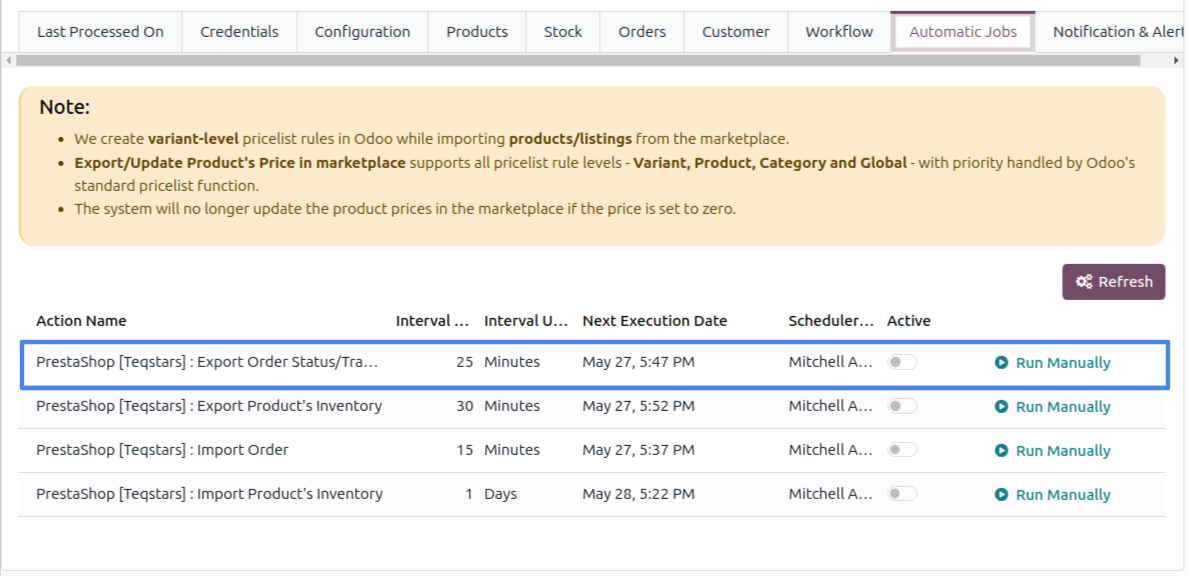Click 'PrestaShop [Teqstars] : Import Product's Inventory' text

209,494
